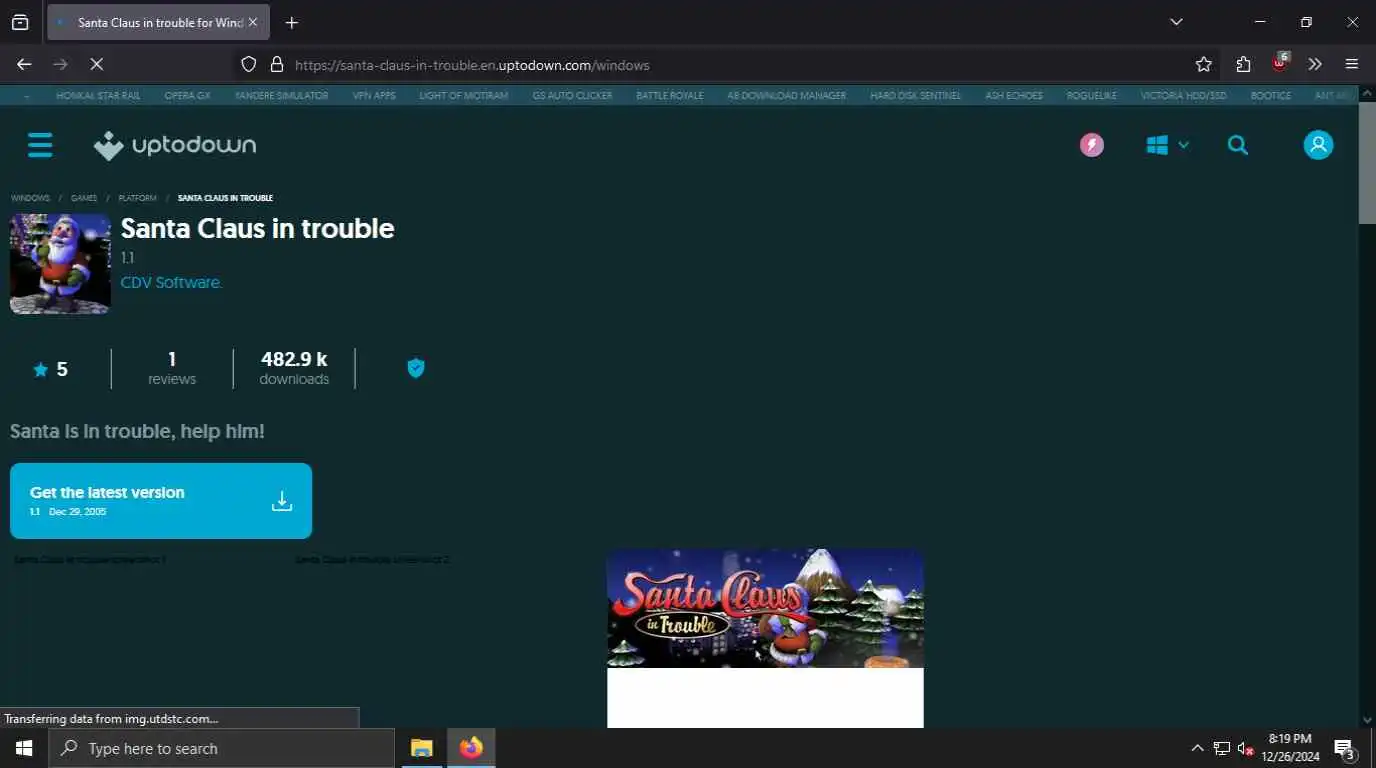Image resolution: width=1376 pixels, height=768 pixels.
Task: Open the Firefox application menu
Action: [x=1352, y=64]
